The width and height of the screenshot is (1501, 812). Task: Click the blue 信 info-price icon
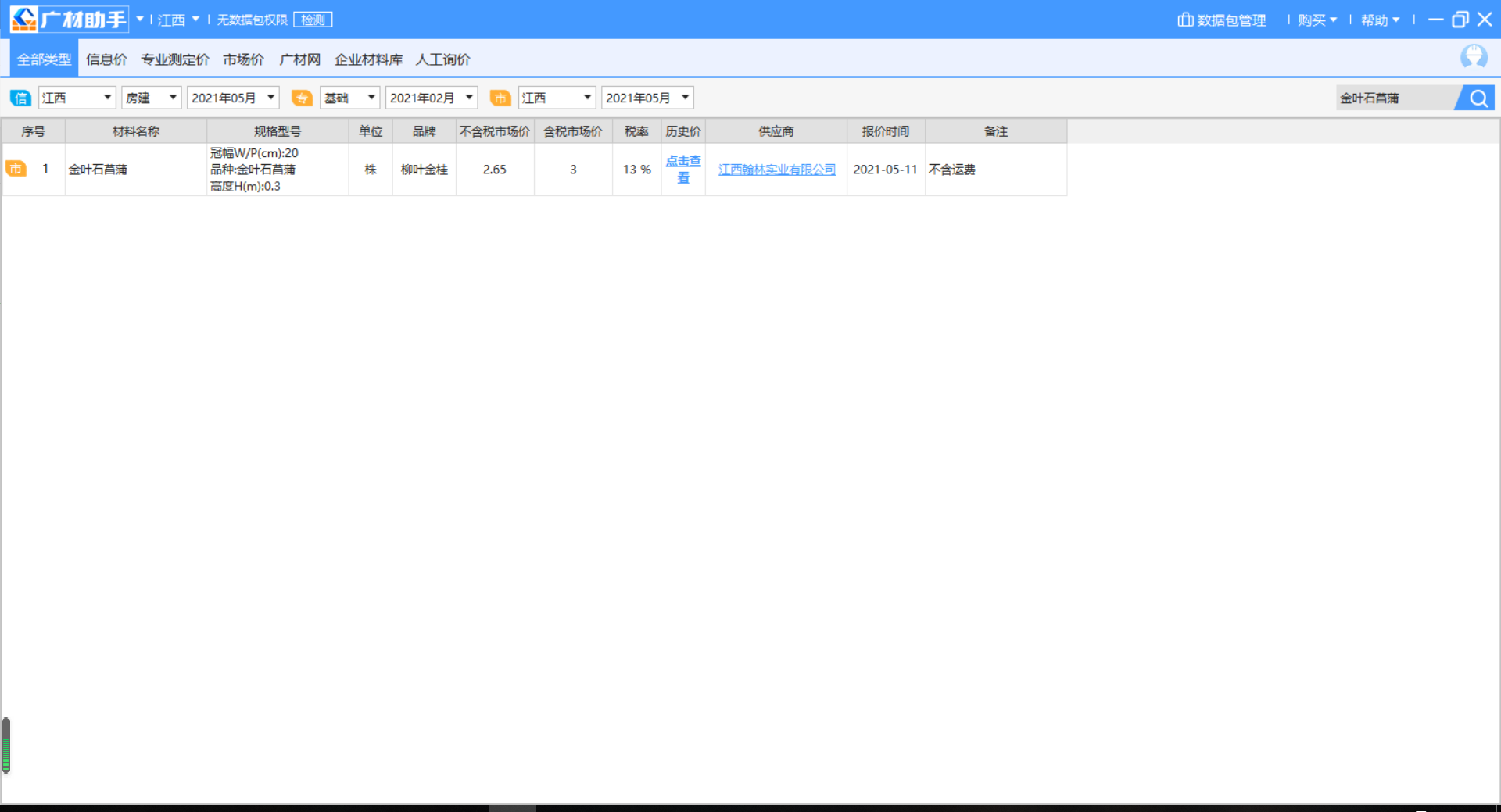(20, 98)
